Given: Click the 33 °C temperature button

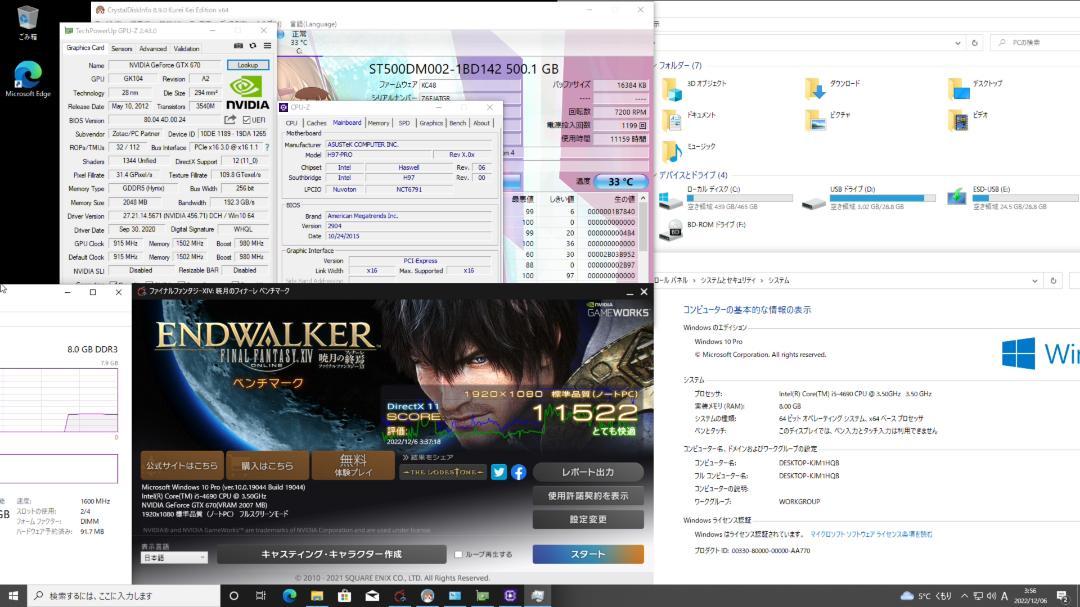Looking at the screenshot, I should click(621, 182).
